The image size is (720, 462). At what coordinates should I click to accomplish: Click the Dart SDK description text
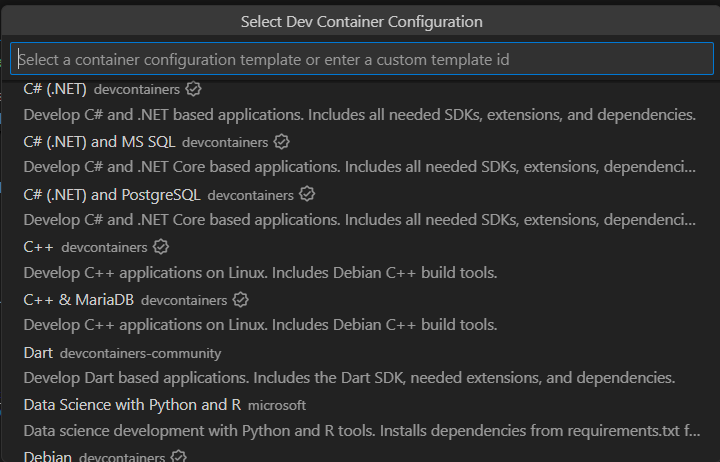(x=349, y=378)
